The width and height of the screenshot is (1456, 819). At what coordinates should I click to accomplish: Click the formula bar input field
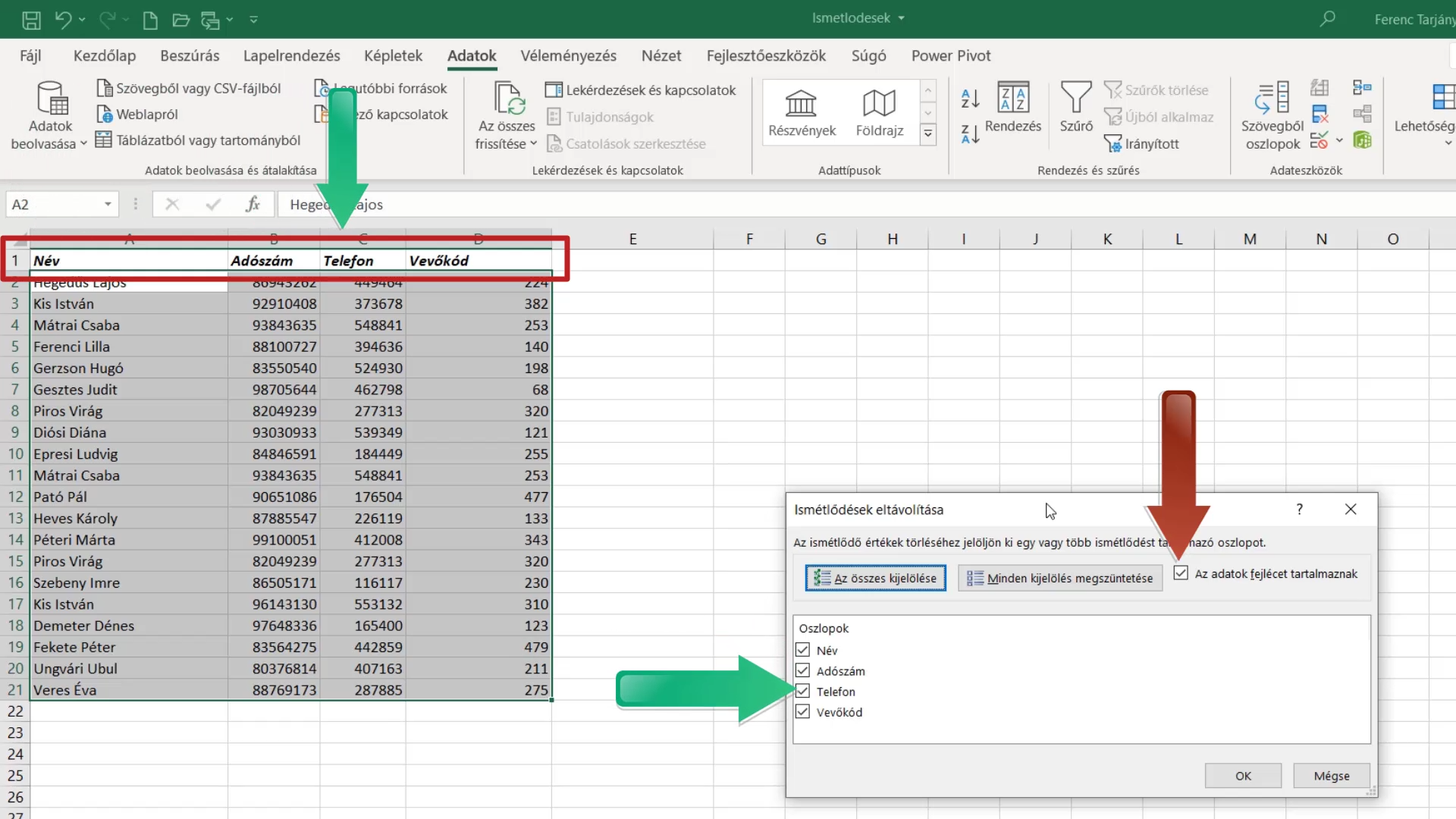coord(864,204)
